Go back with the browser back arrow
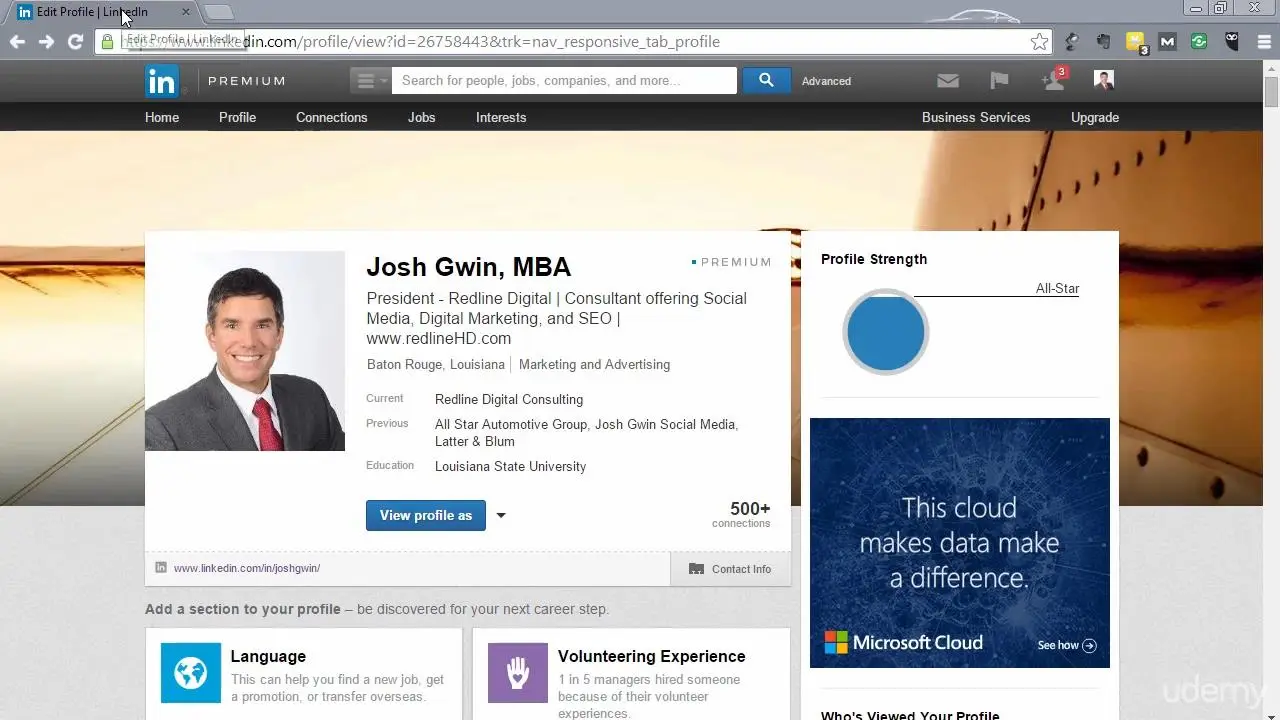Viewport: 1280px width, 720px height. click(x=17, y=41)
